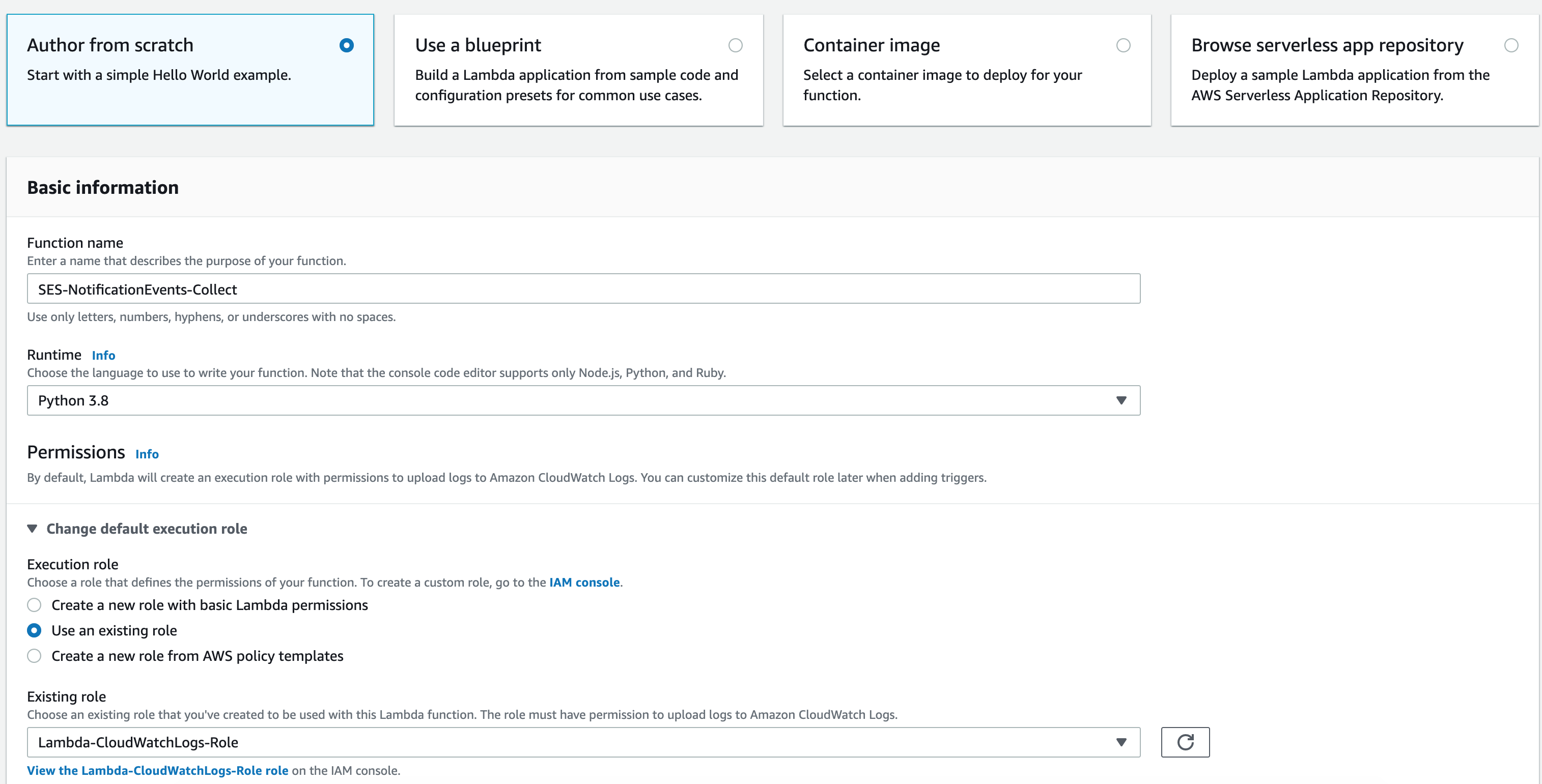Screen dimensions: 1542x784
Task: Click the Existing role dropdown arrow icon
Action: pyautogui.click(x=1120, y=742)
